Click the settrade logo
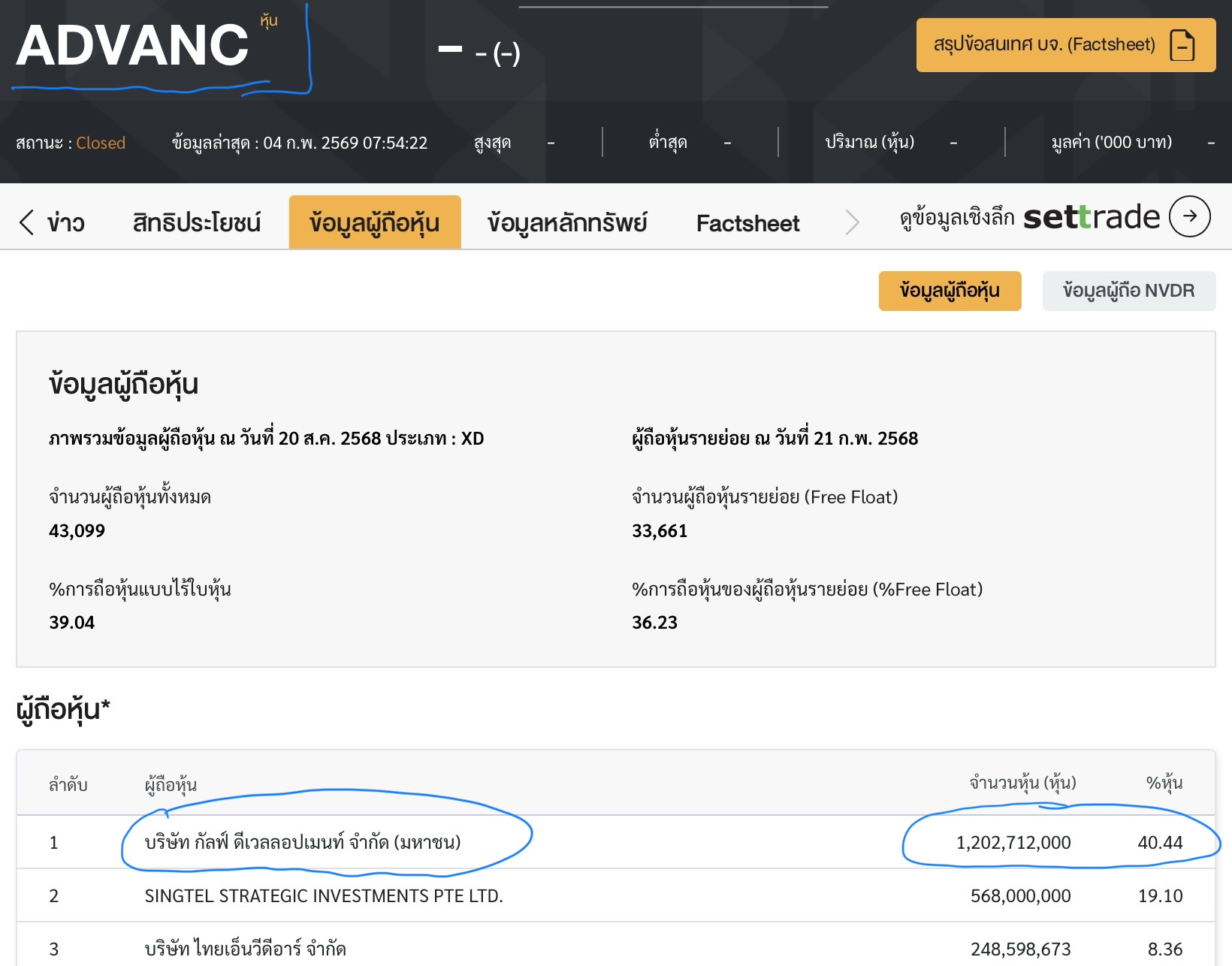The width and height of the screenshot is (1232, 966). (x=1092, y=217)
